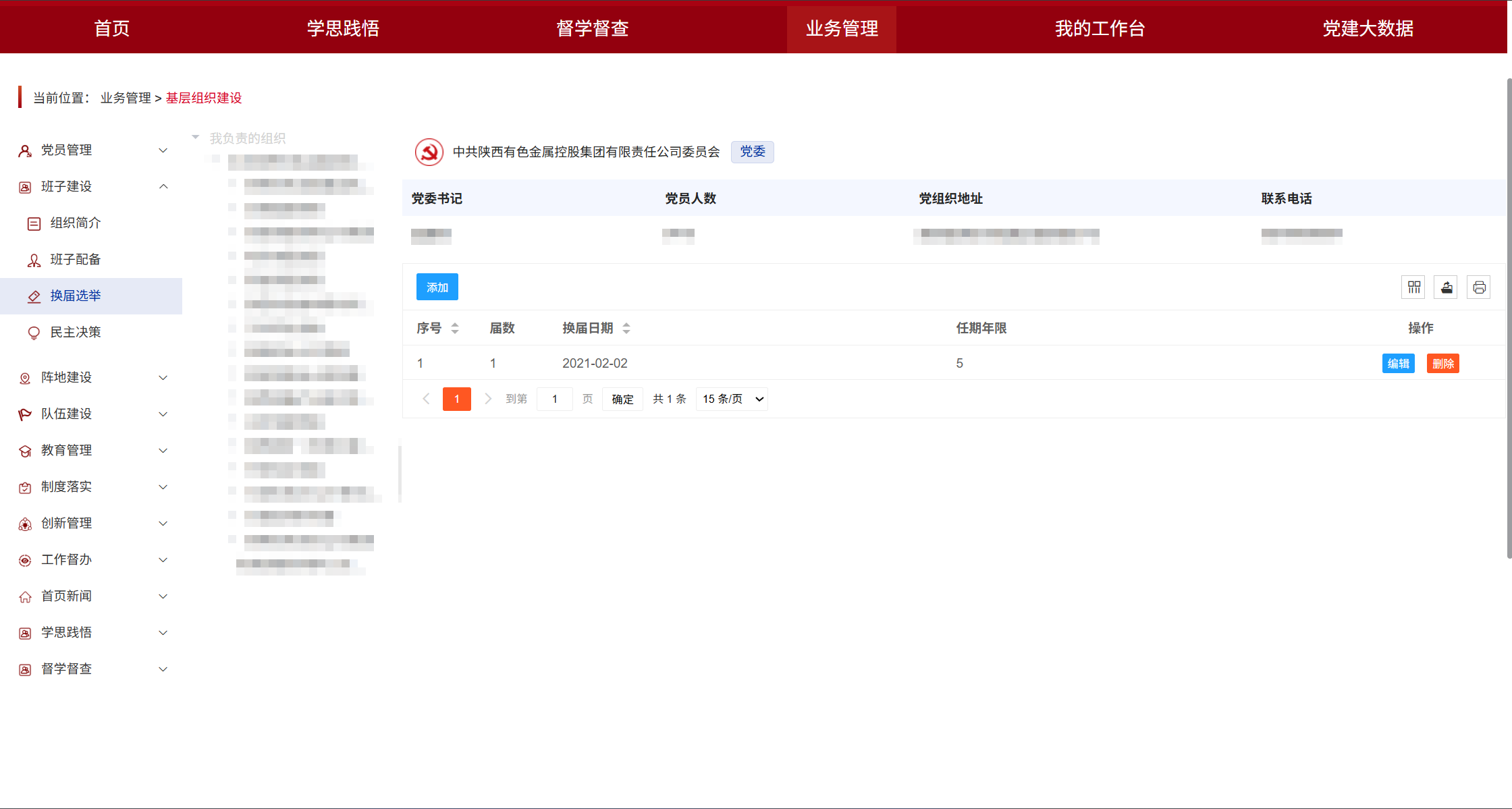Click the 首页新闻 home icon in sidebar

coord(25,596)
